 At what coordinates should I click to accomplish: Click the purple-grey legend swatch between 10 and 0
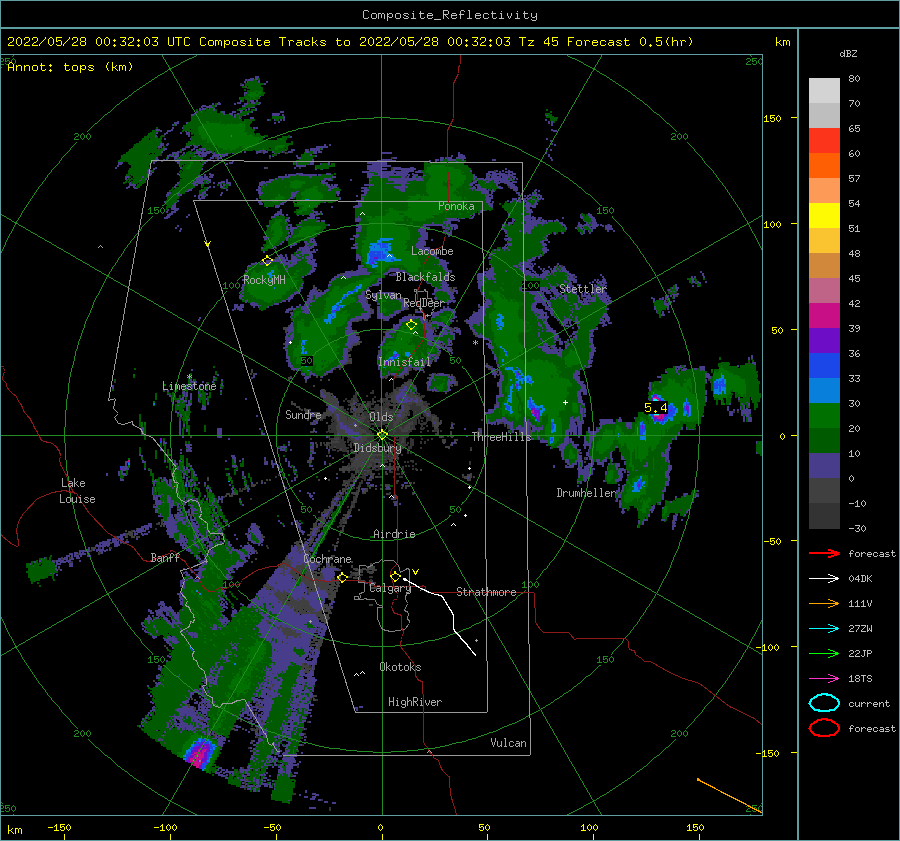pos(824,466)
